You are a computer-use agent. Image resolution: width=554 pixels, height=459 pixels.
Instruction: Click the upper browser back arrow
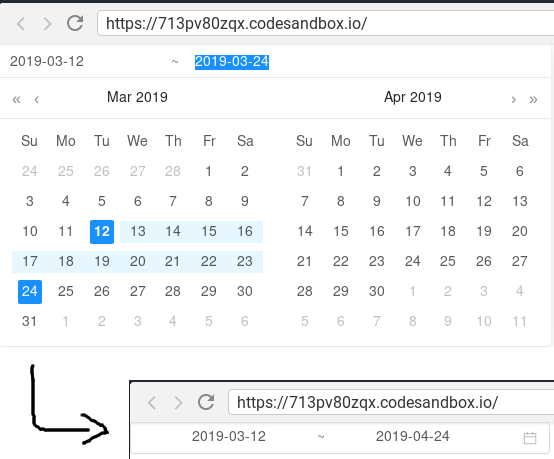pos(21,24)
